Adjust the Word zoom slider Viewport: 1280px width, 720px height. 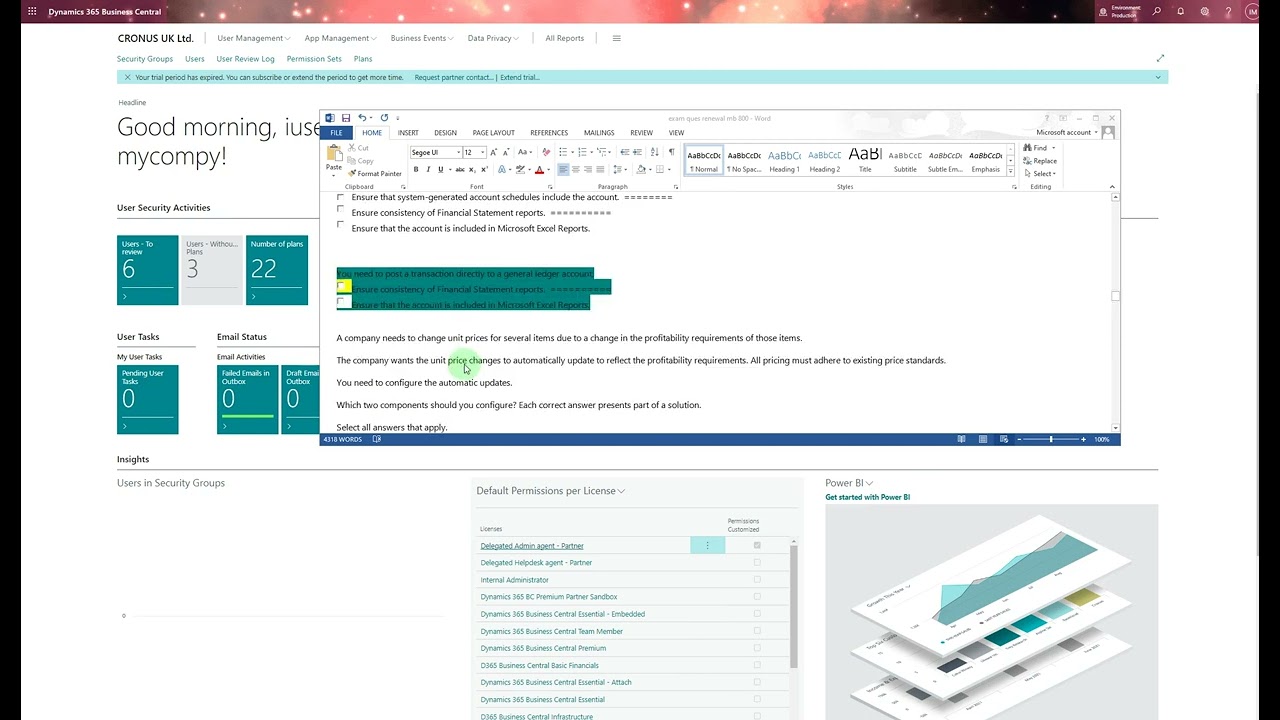(x=1051, y=439)
